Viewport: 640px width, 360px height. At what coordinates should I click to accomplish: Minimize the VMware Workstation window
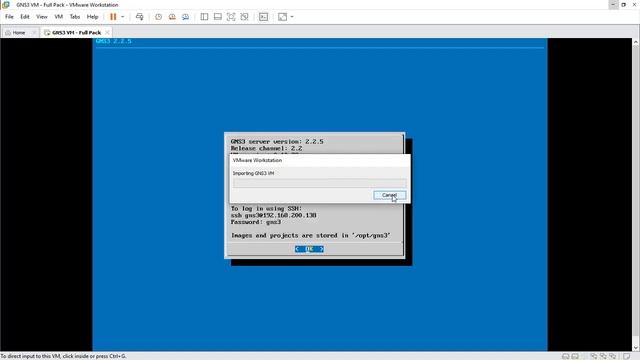613,4
